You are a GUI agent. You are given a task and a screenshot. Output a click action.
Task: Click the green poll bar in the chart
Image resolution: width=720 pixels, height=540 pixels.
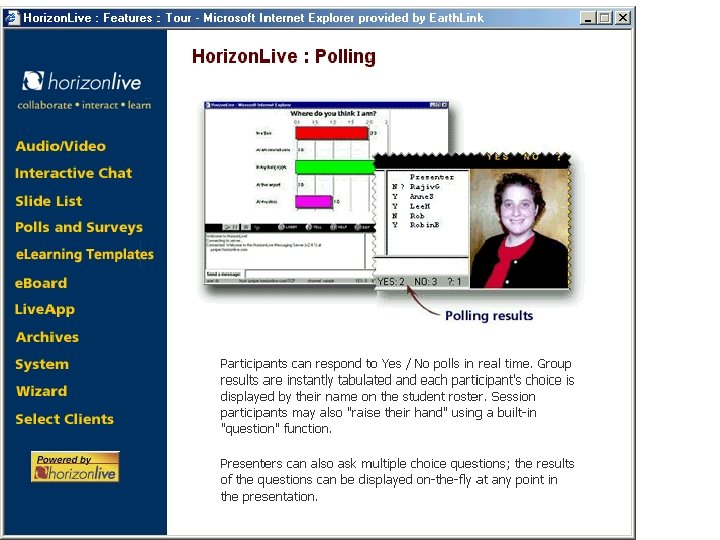[x=335, y=167]
